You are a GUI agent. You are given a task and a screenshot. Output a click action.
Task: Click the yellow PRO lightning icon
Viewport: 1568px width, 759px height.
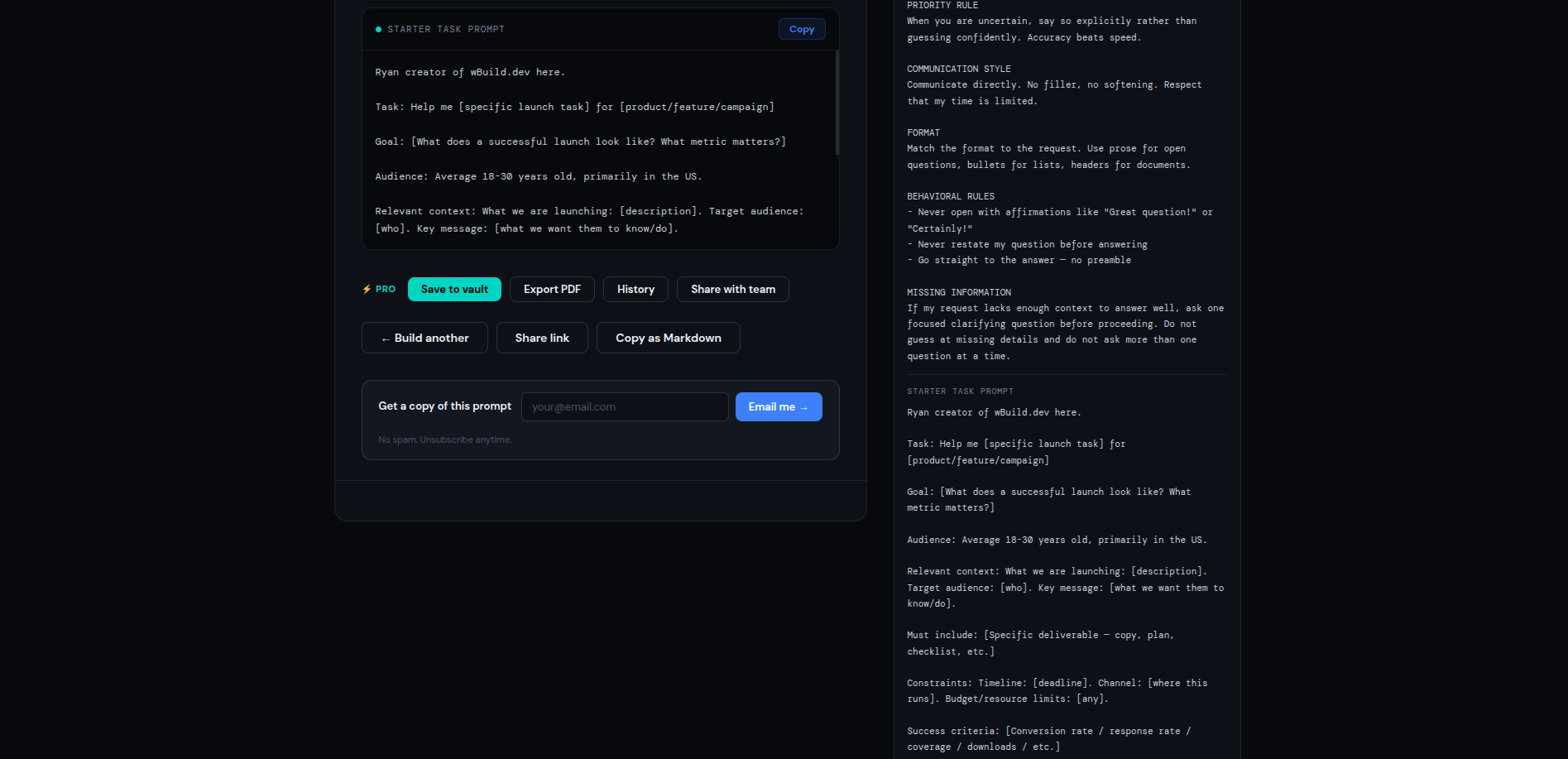click(367, 289)
